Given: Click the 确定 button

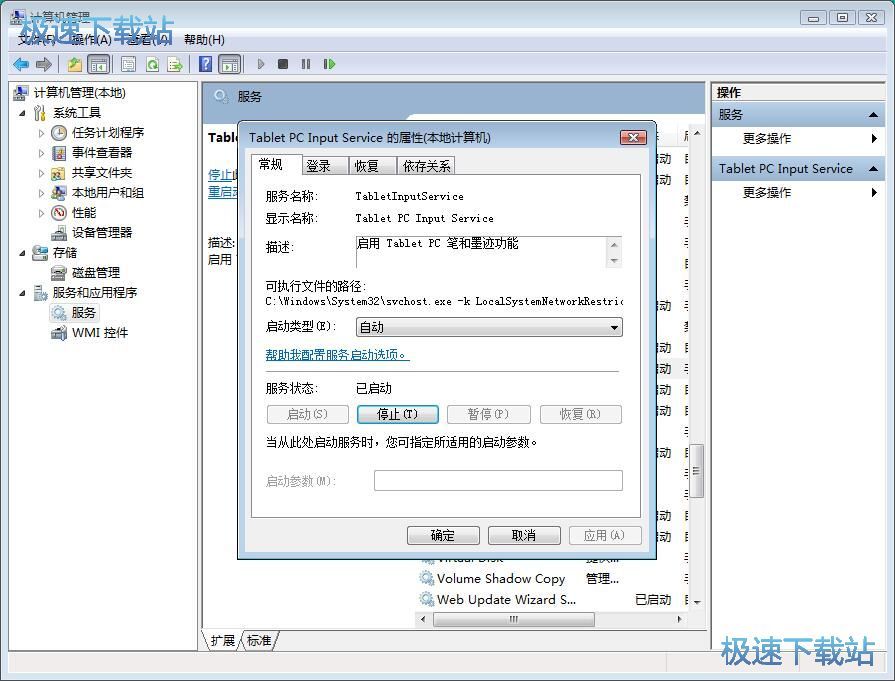Looking at the screenshot, I should (443, 535).
